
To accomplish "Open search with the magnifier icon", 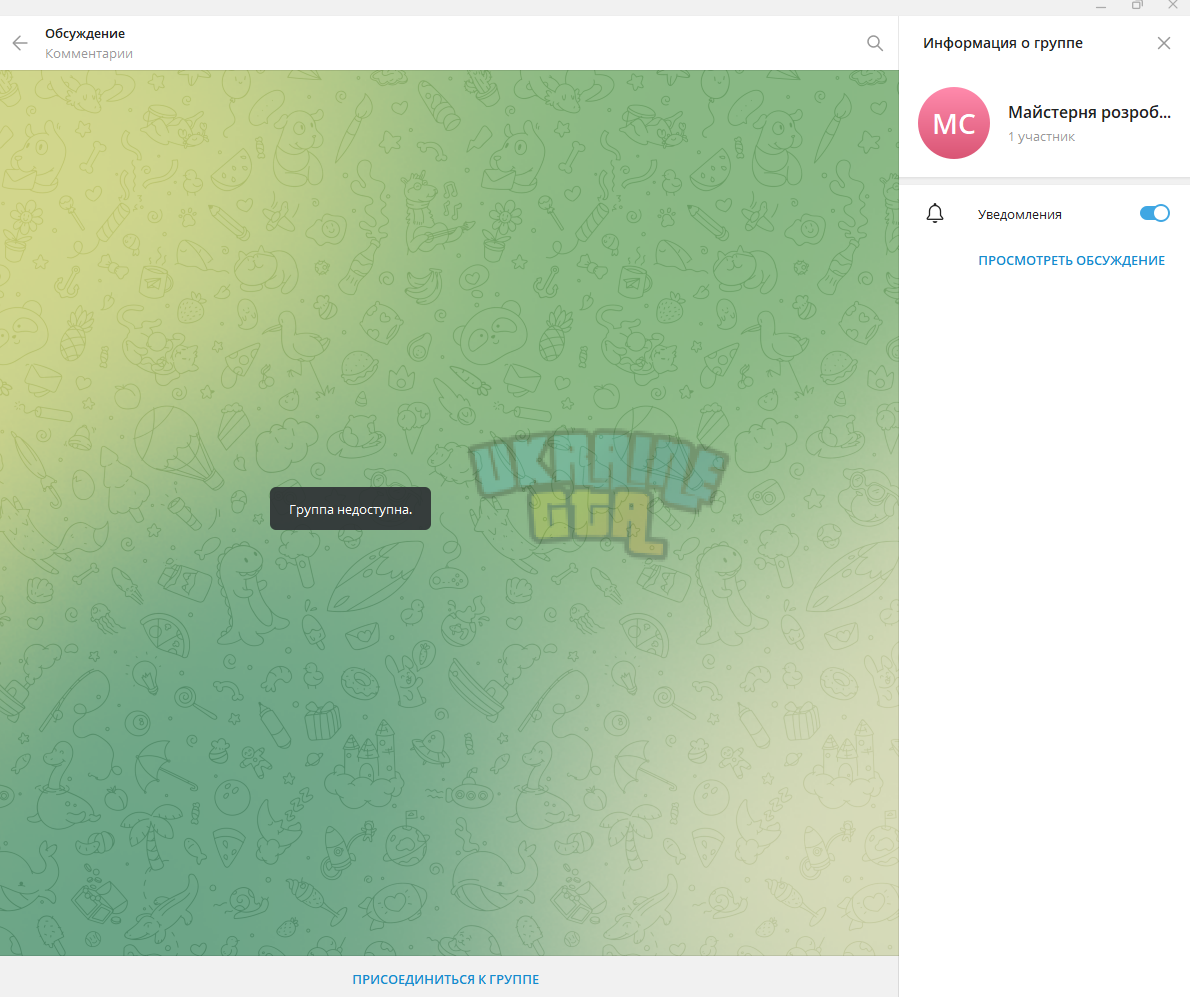I will click(875, 43).
